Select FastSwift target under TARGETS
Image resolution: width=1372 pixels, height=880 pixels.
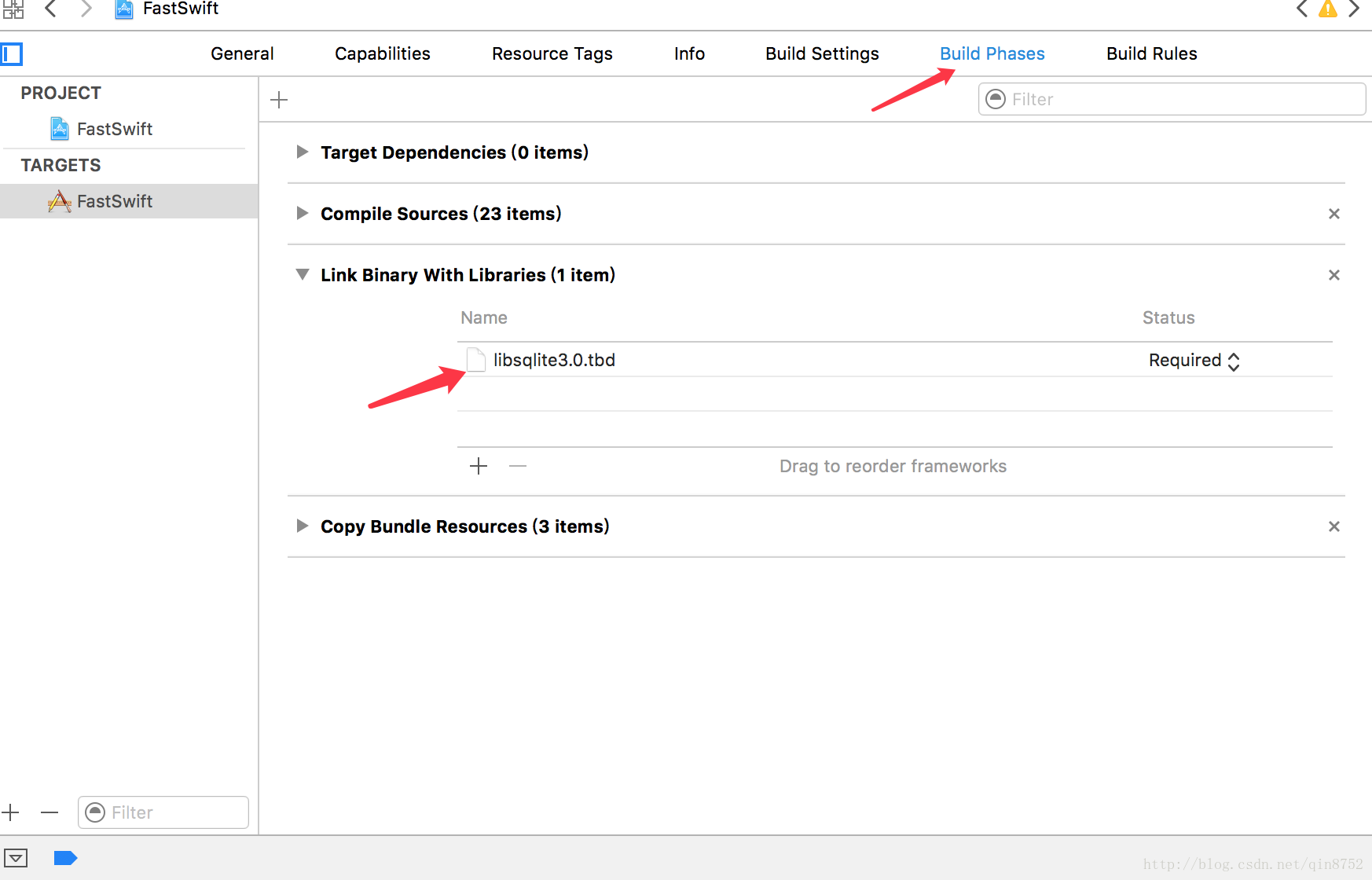coord(129,201)
